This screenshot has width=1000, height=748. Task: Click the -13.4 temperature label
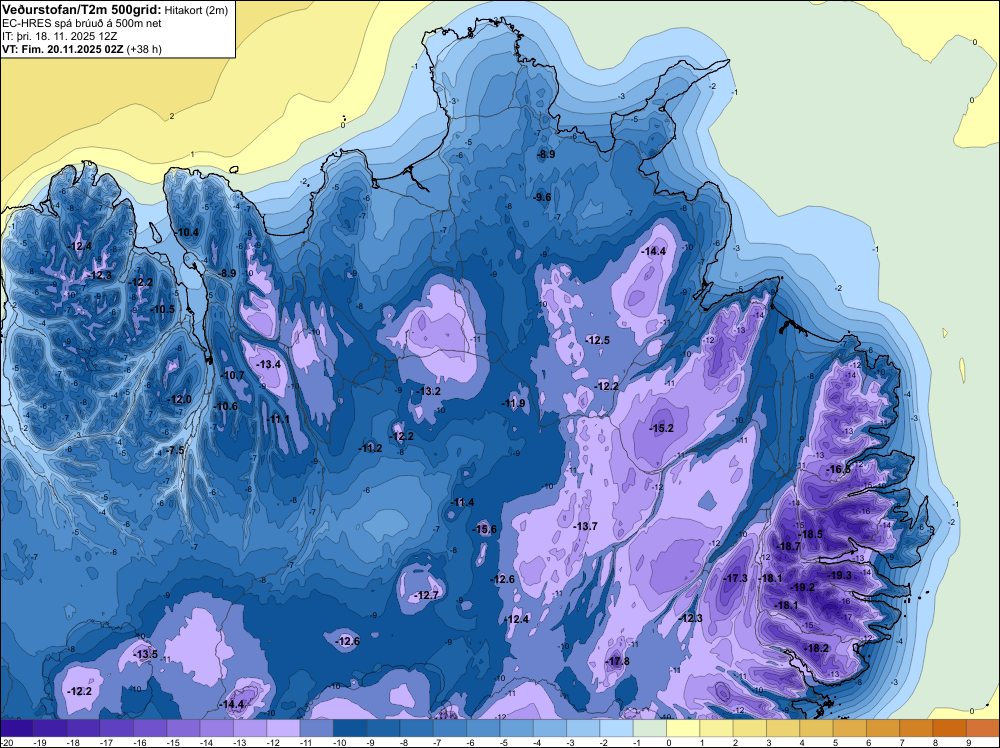tap(268, 364)
